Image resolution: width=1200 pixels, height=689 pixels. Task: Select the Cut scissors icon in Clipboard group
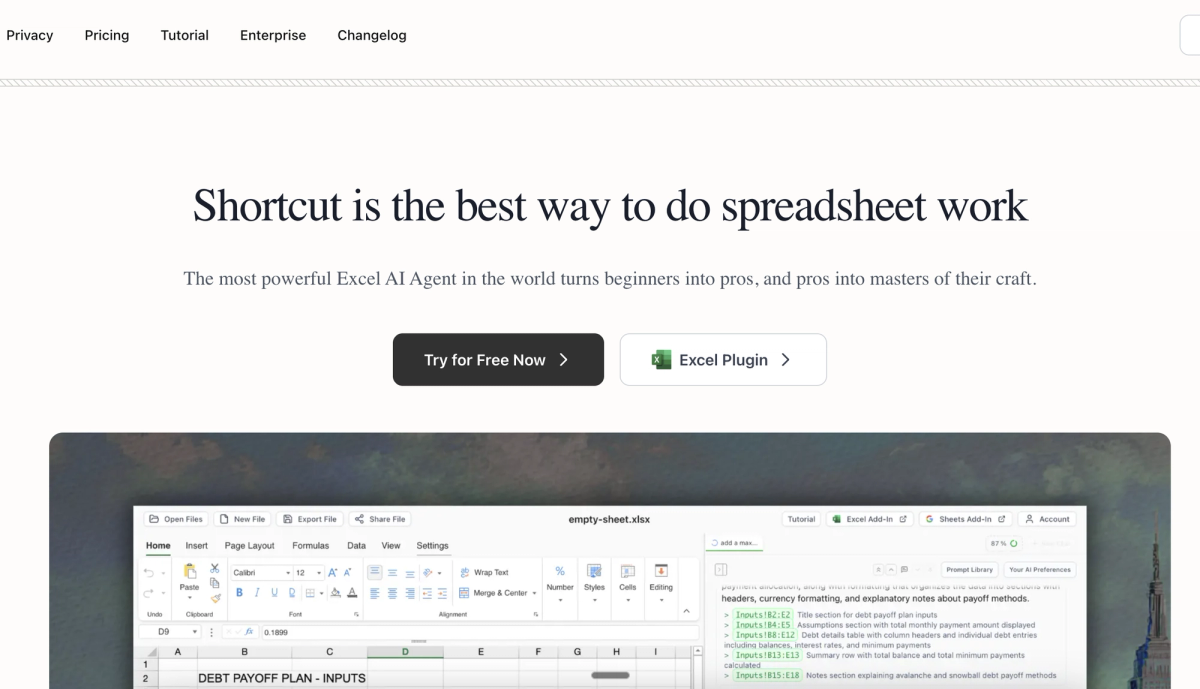pyautogui.click(x=214, y=568)
